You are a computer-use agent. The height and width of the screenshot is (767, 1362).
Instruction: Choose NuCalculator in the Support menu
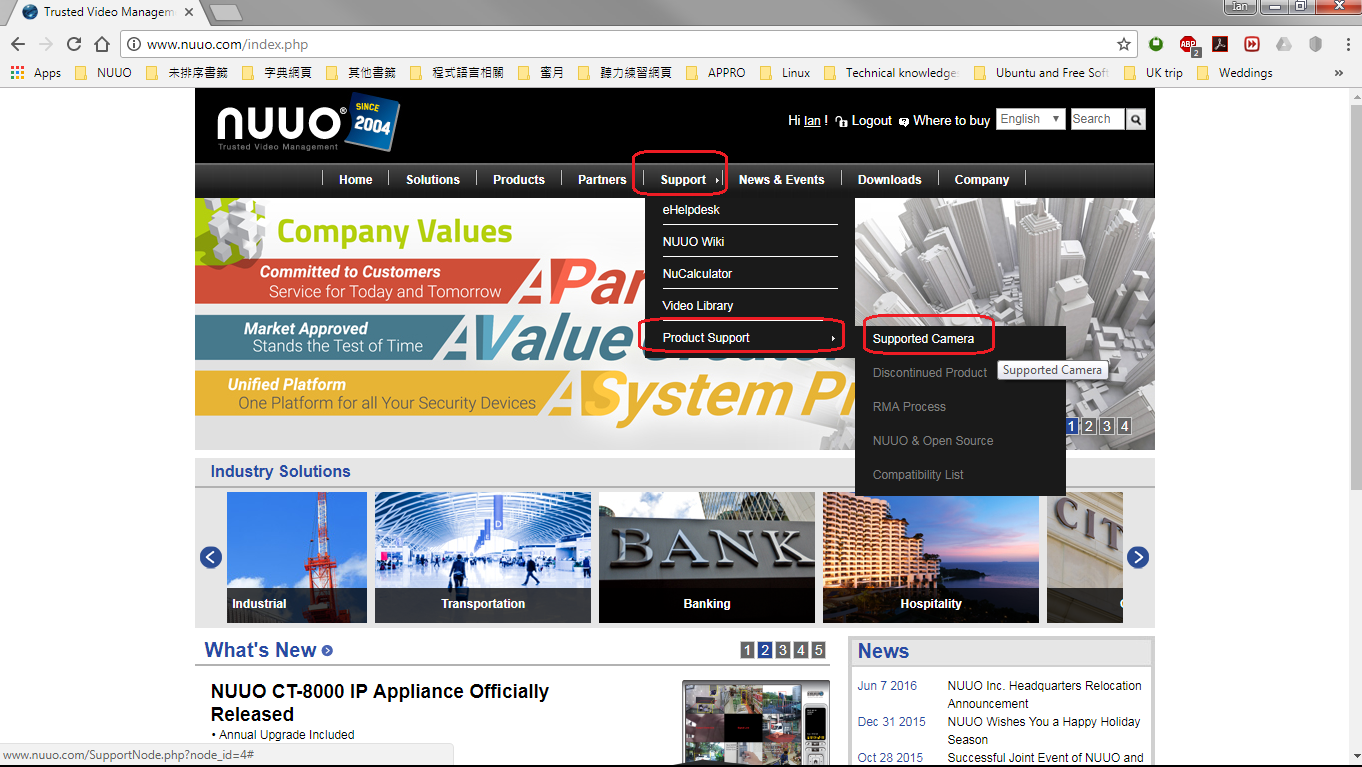(x=697, y=274)
